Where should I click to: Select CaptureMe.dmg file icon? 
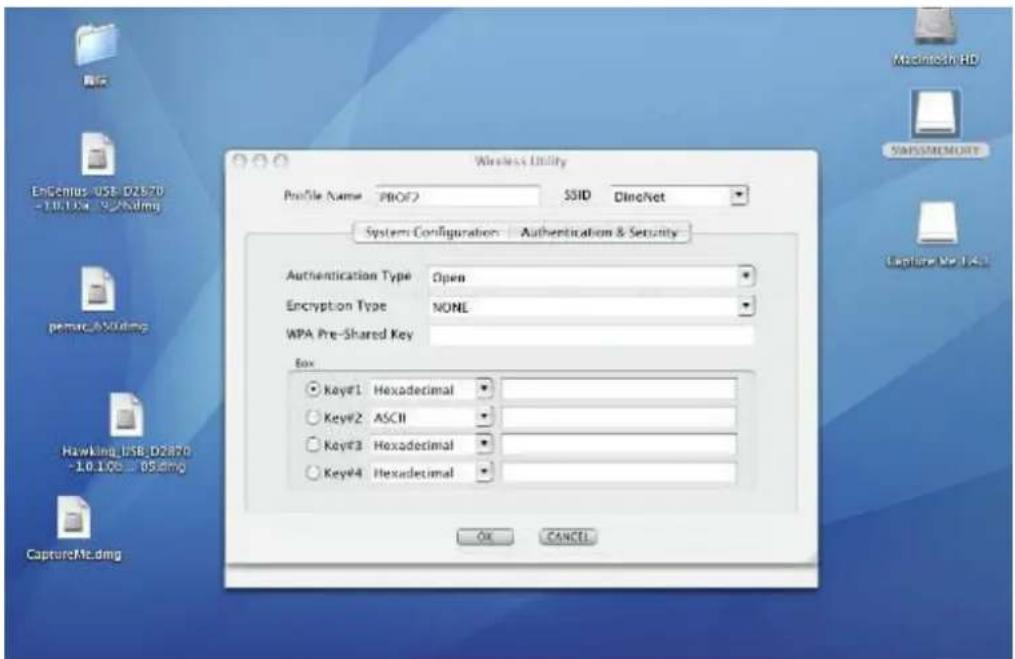pos(73,517)
